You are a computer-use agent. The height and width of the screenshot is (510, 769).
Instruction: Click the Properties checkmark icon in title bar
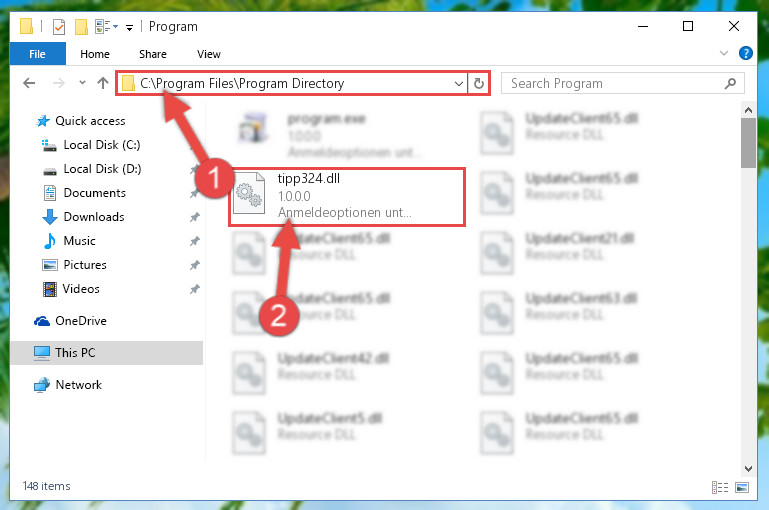[x=59, y=27]
